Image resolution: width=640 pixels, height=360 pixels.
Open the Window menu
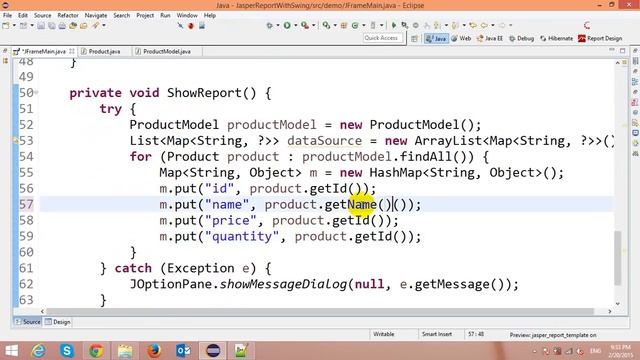click(187, 16)
